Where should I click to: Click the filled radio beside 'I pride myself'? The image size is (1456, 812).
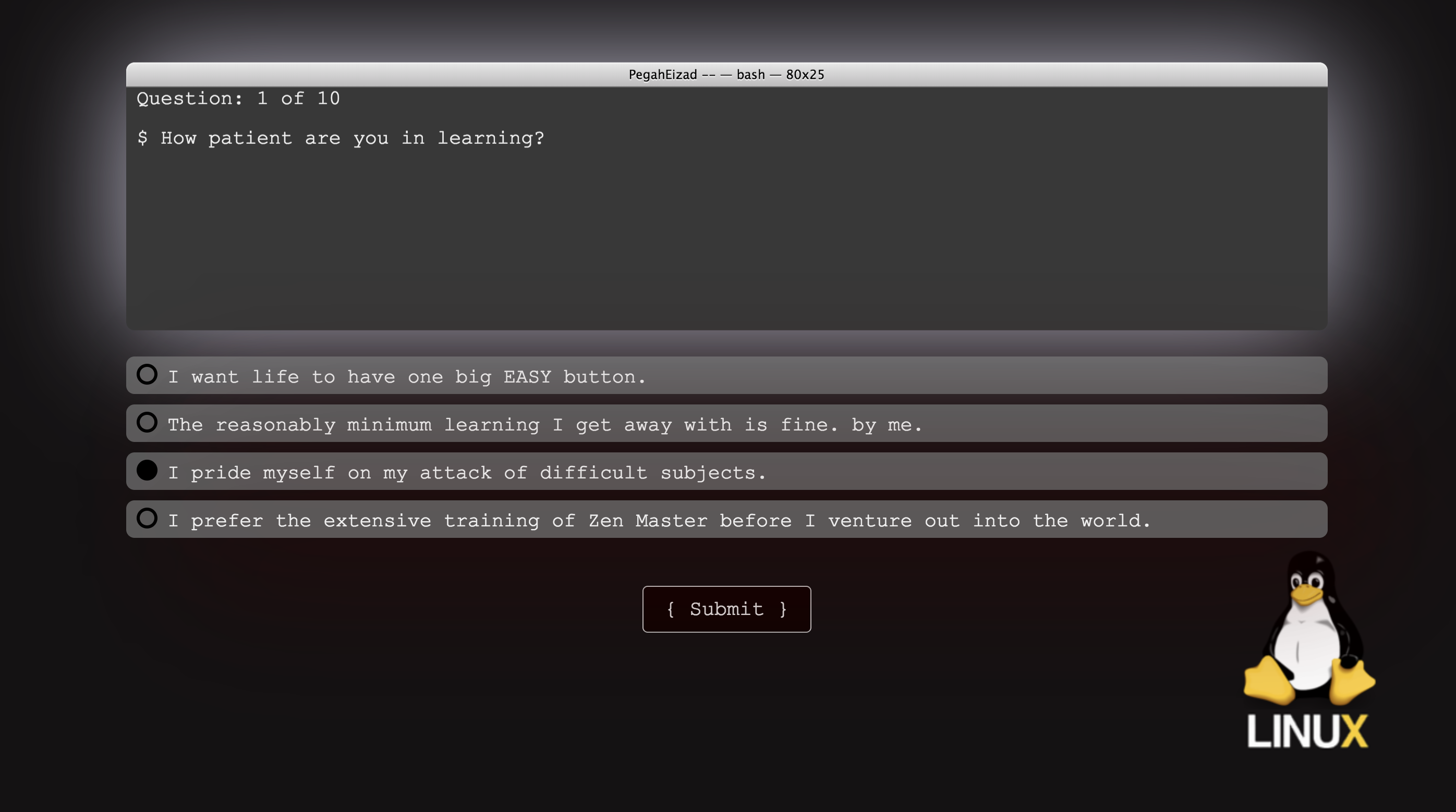(147, 470)
